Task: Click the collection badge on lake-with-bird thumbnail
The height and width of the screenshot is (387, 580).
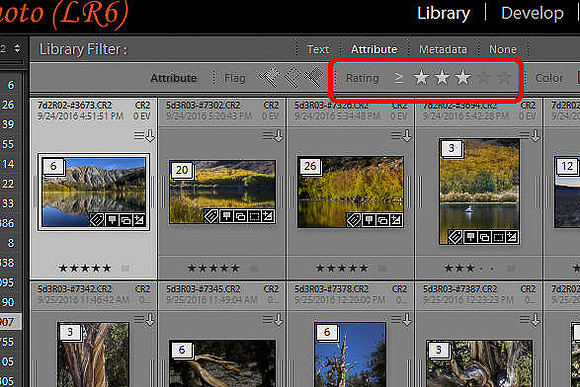Action: 484,237
